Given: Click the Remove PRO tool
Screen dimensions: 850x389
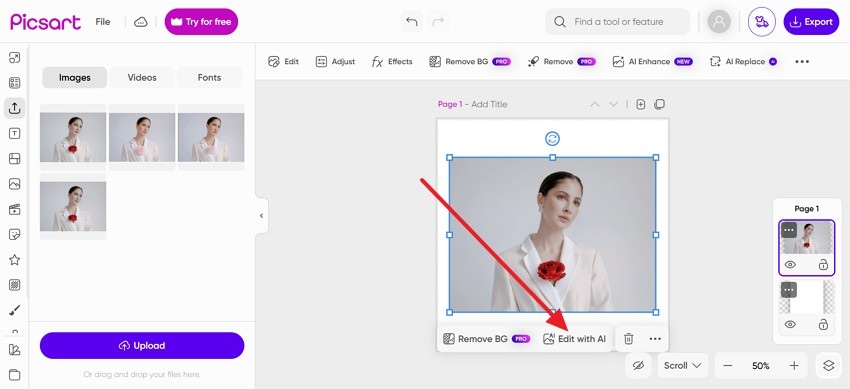Looking at the screenshot, I should tap(561, 62).
